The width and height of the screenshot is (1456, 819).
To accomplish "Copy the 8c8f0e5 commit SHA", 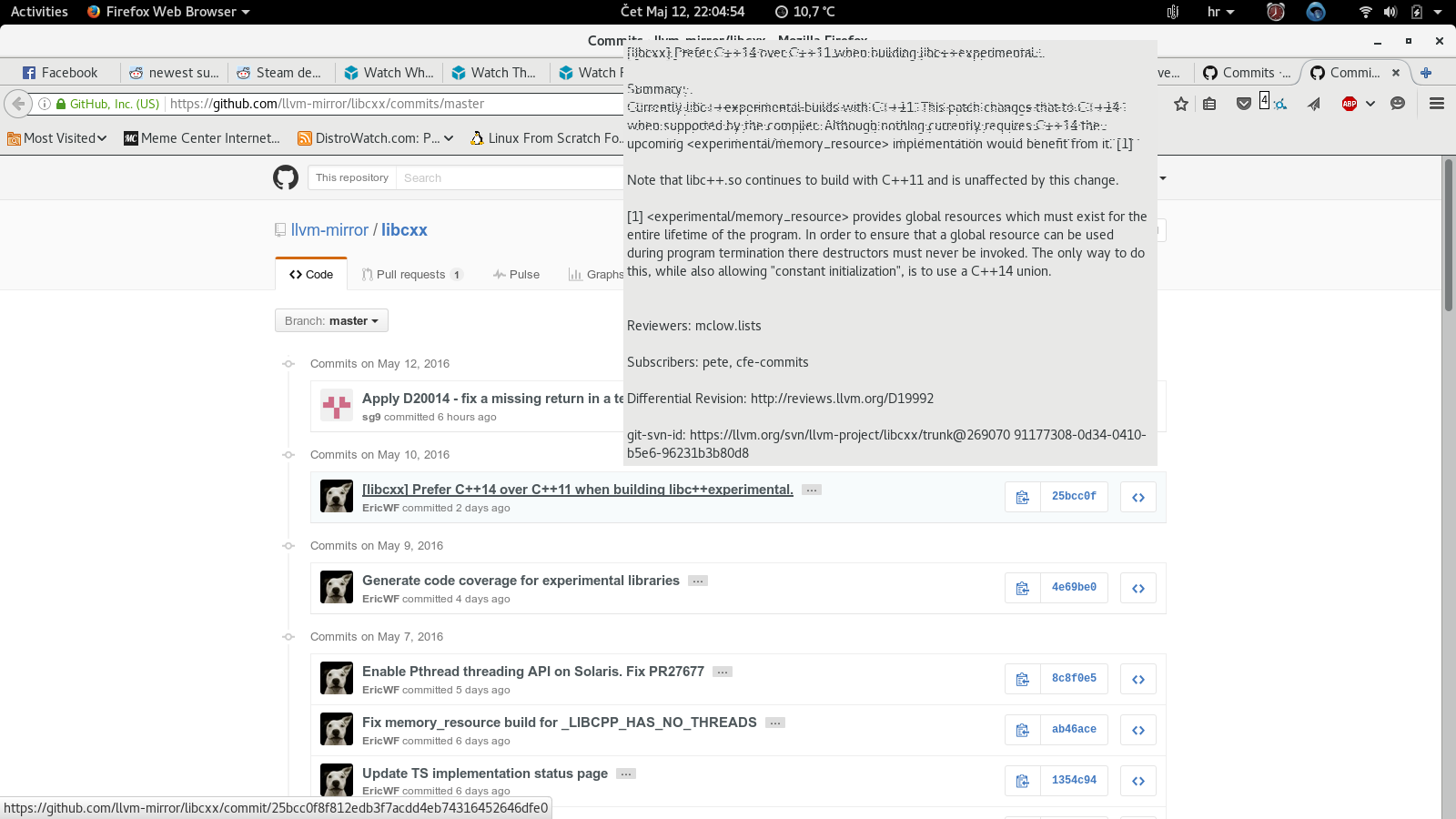I will click(1023, 679).
